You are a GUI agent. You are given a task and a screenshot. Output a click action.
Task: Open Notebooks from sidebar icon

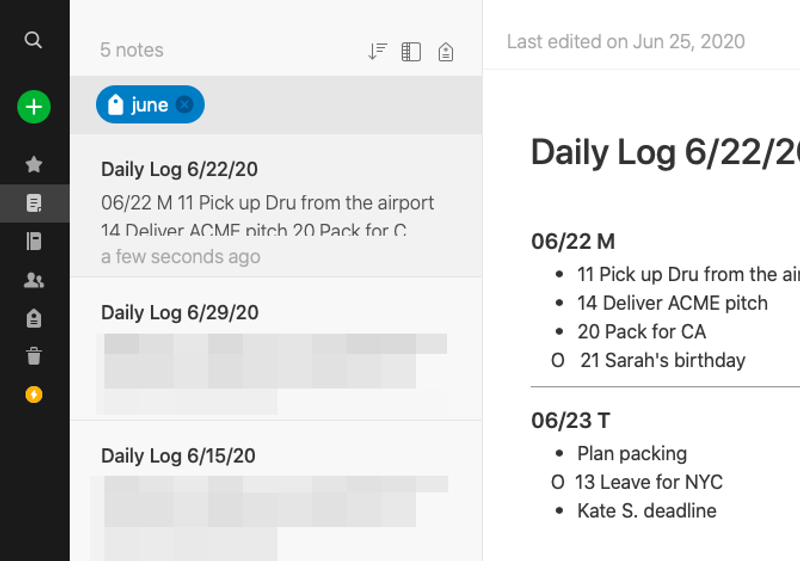click(x=34, y=241)
